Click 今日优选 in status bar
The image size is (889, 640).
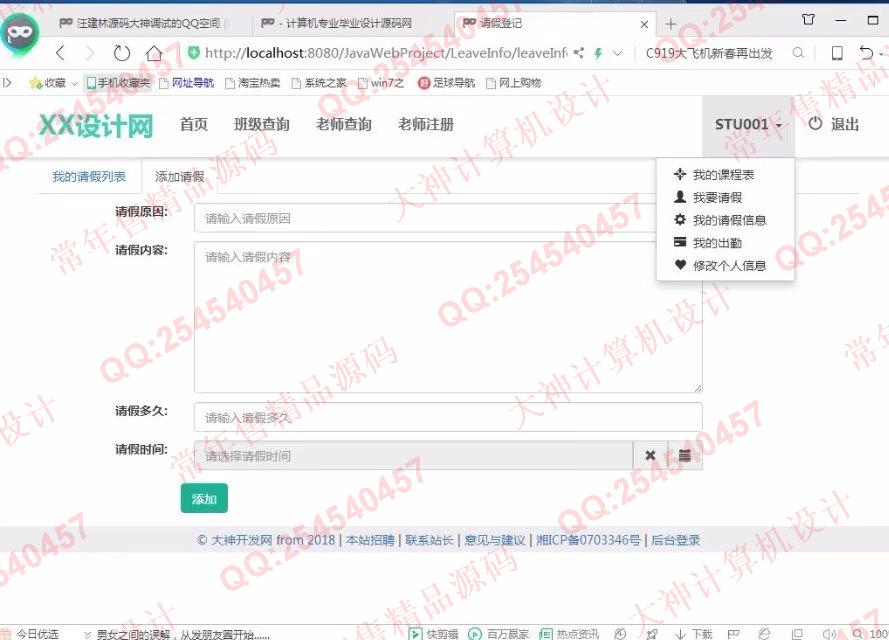(29, 634)
